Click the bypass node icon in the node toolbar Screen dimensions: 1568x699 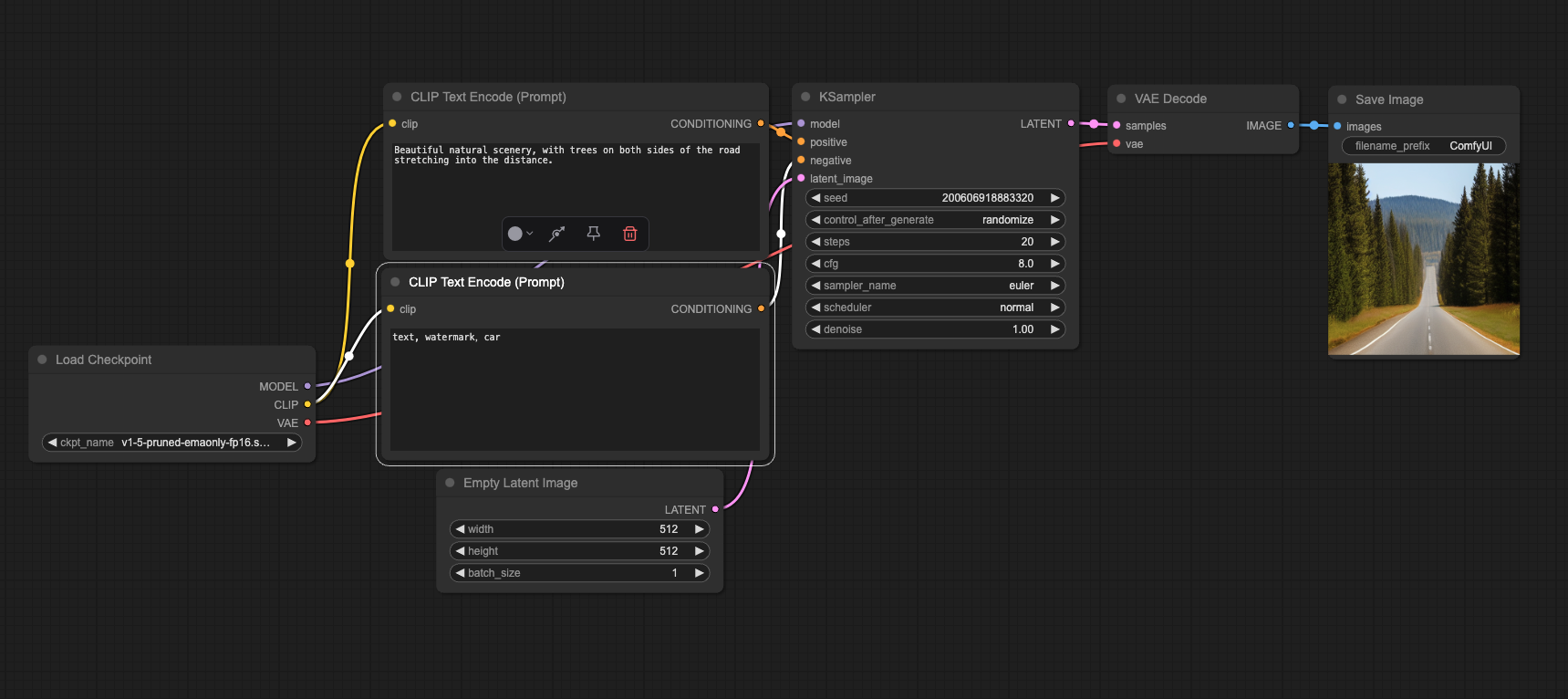click(x=556, y=234)
